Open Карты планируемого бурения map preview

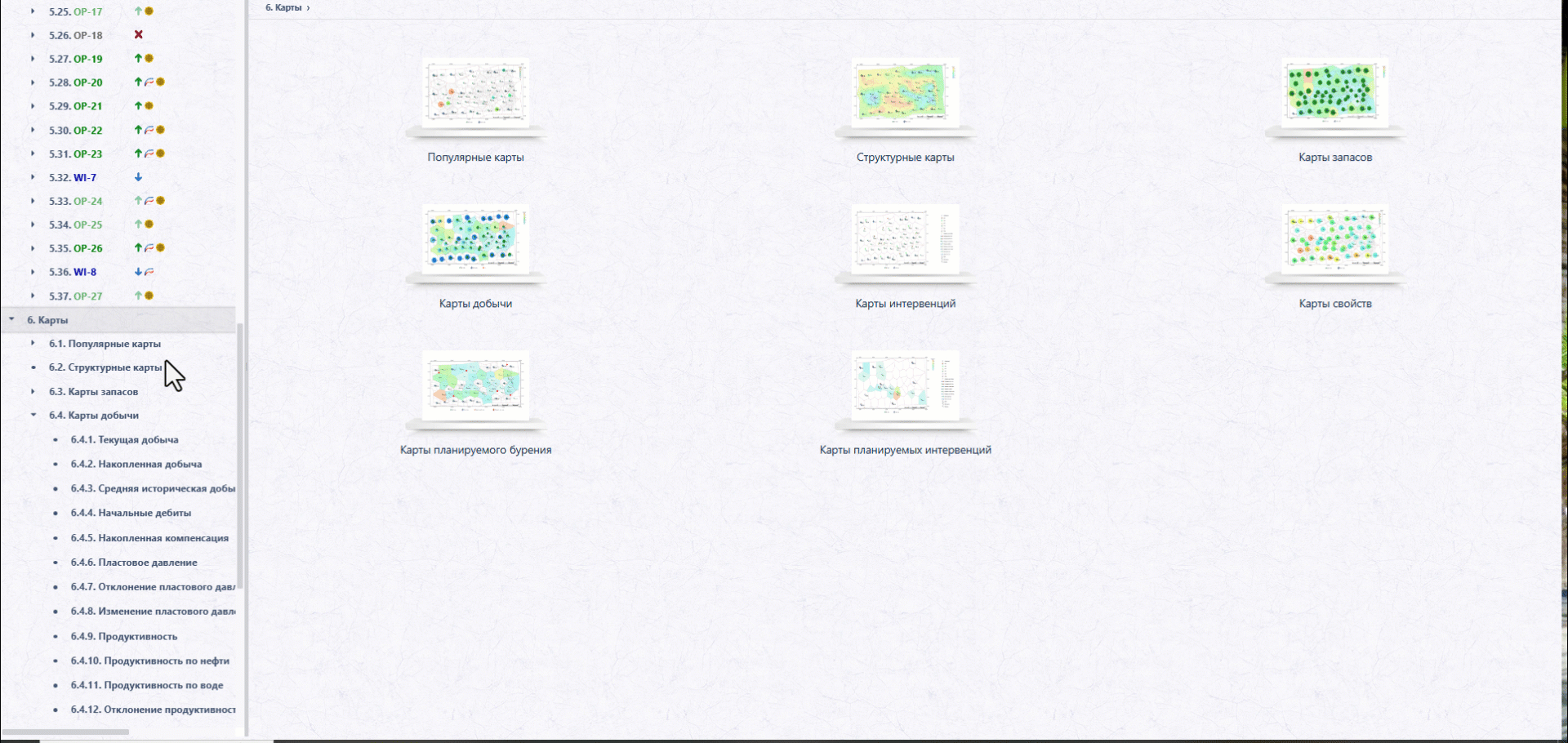pyautogui.click(x=475, y=386)
